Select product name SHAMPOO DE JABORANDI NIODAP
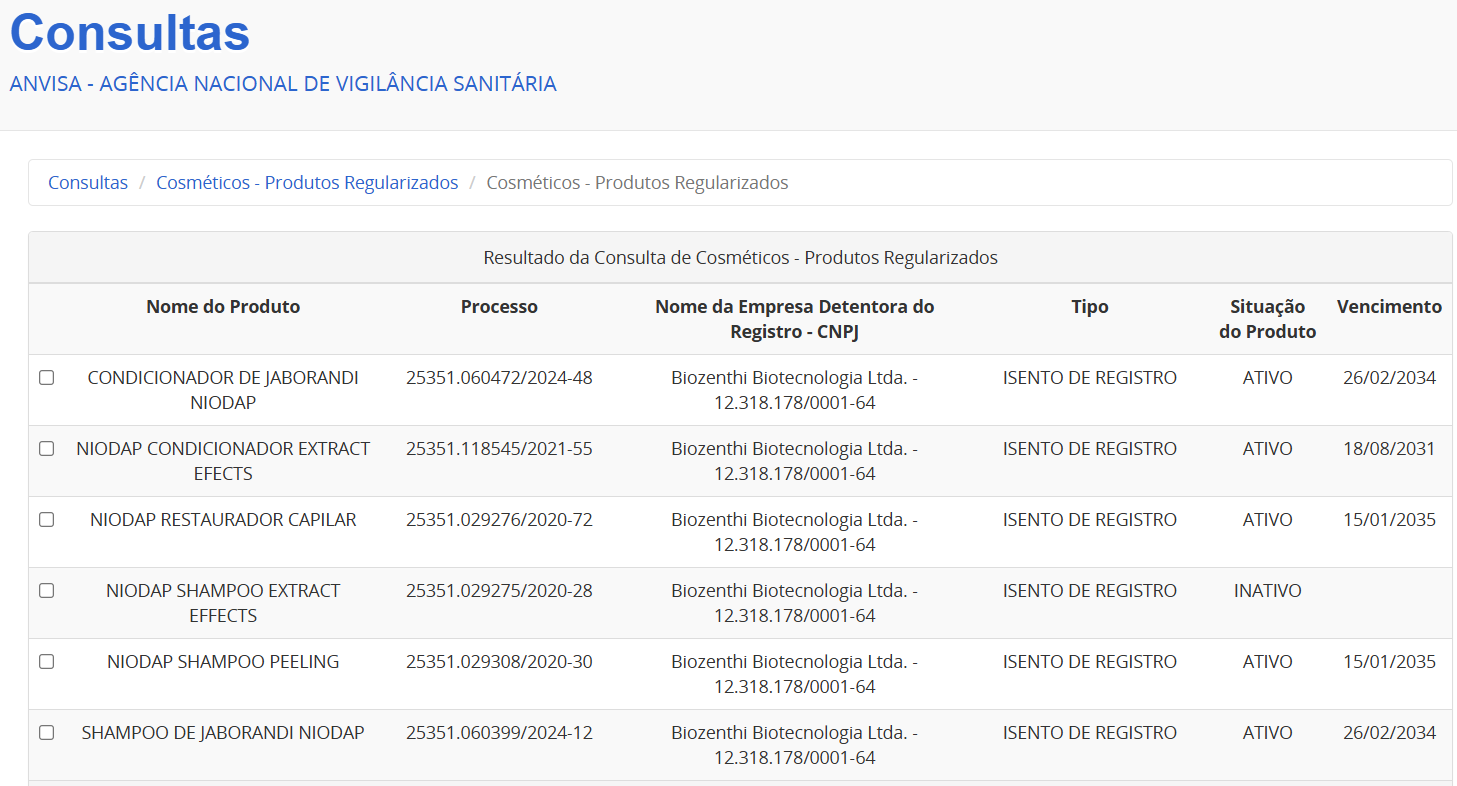The height and width of the screenshot is (786, 1457). pos(223,733)
